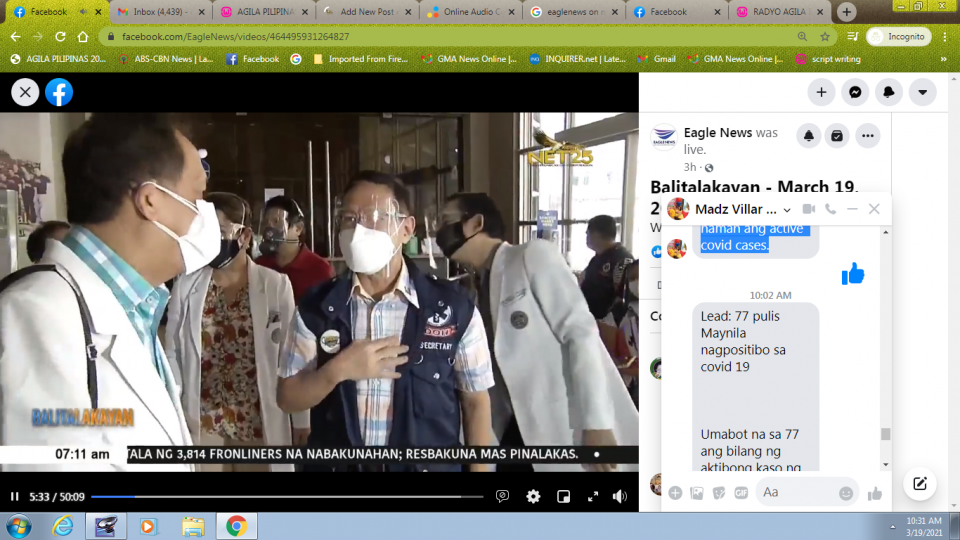960x540 pixels.
Task: Start a voice call in chat
Action: 830,209
